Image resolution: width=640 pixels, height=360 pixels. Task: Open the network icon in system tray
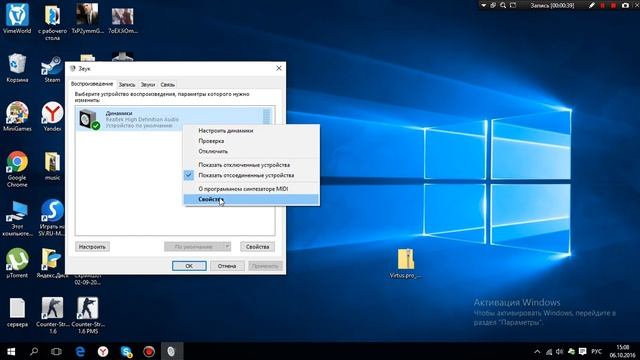tap(549, 351)
